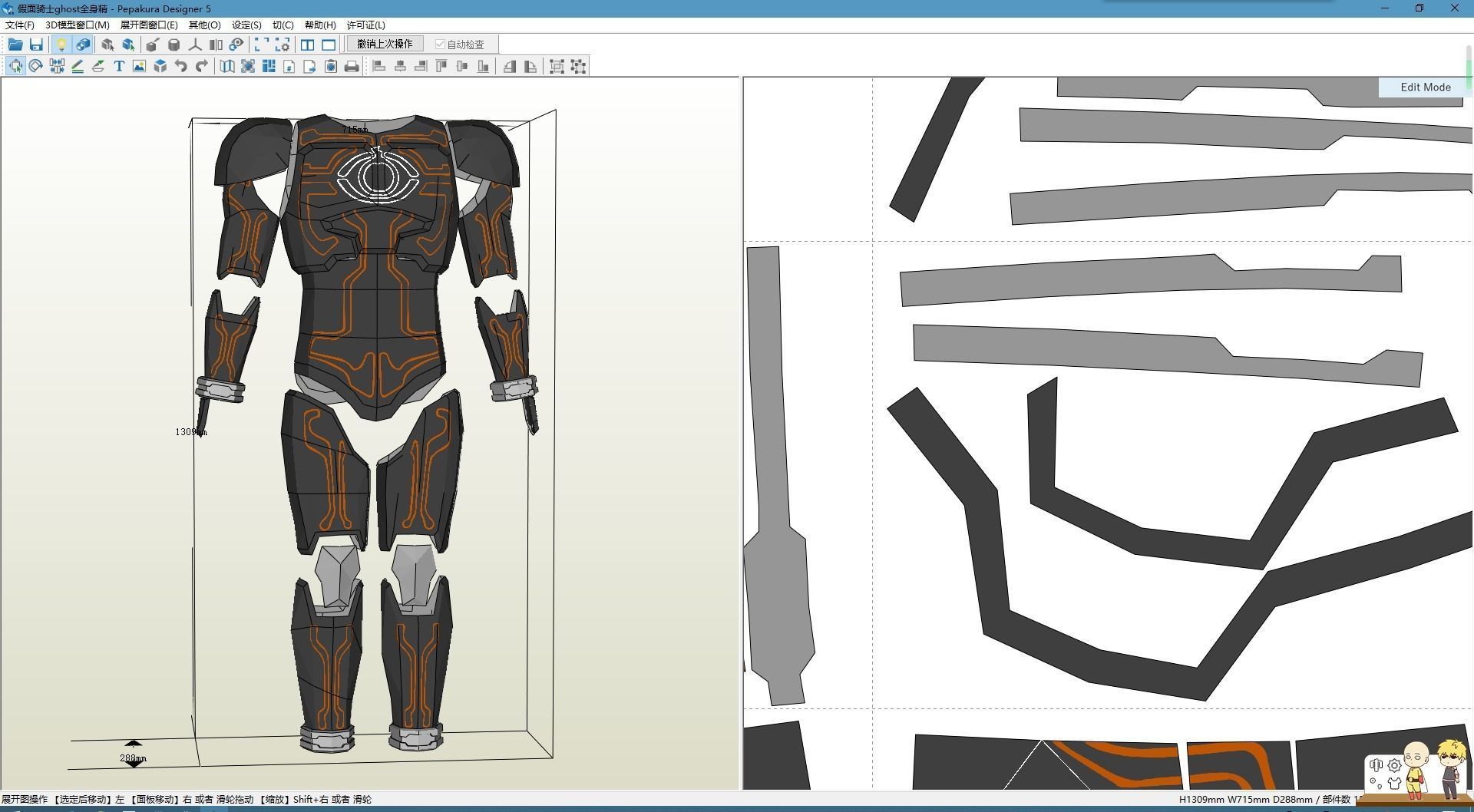
Task: Click the align bottom icon
Action: pyautogui.click(x=483, y=66)
